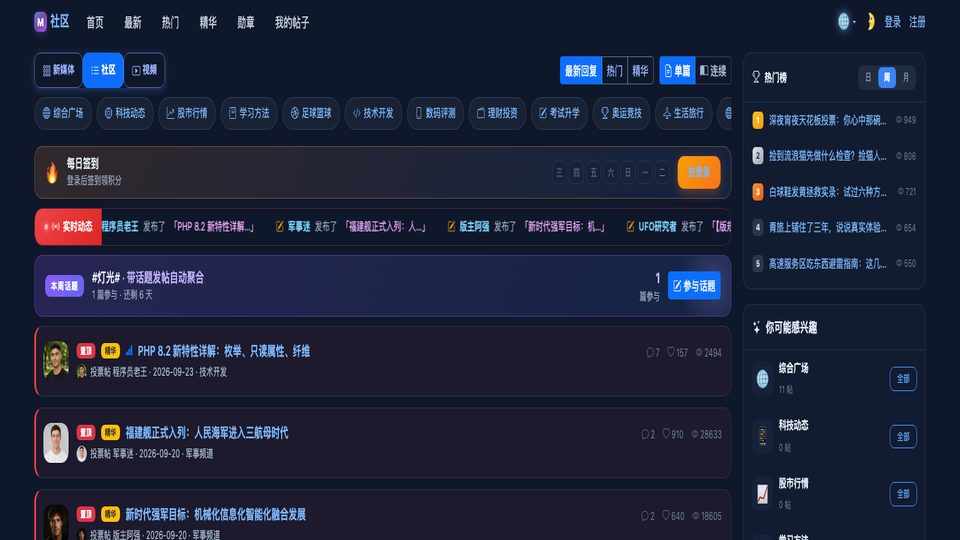Select the 科技动态 category chip
Screen dimensions: 960x540
[125, 113]
